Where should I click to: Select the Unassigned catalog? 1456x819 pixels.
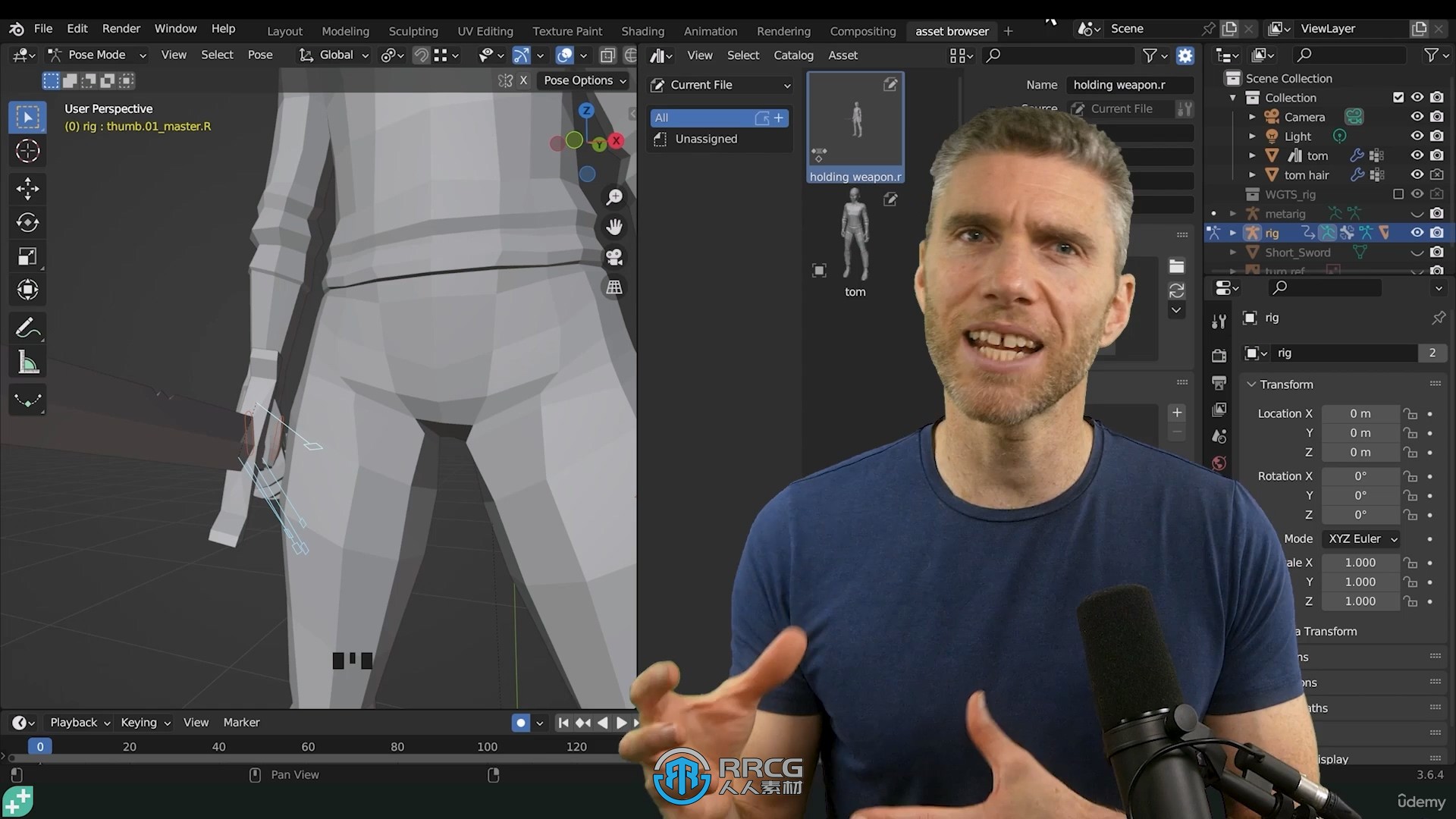pos(720,139)
